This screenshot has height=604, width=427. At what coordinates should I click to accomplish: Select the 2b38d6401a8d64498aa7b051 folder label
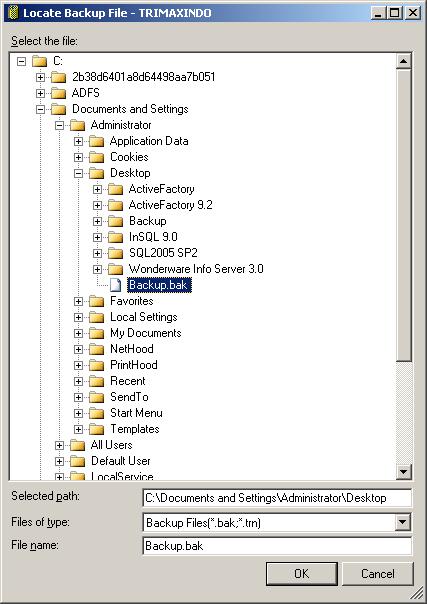pyautogui.click(x=143, y=77)
